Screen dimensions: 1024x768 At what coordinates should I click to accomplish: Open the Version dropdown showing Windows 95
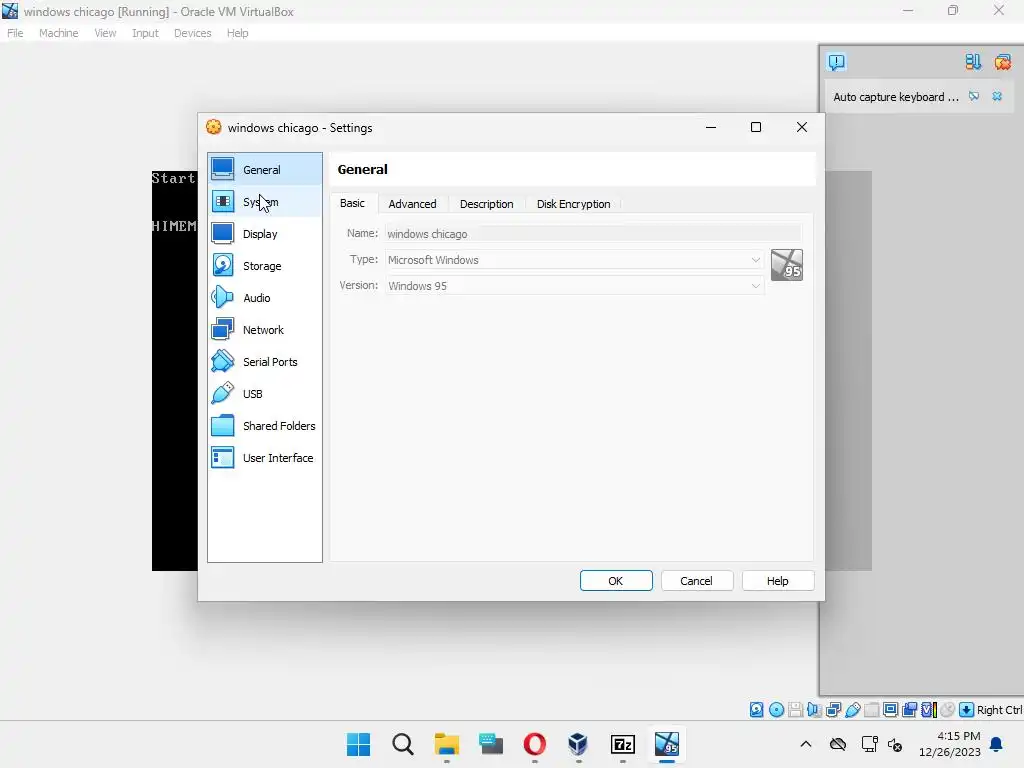point(574,286)
